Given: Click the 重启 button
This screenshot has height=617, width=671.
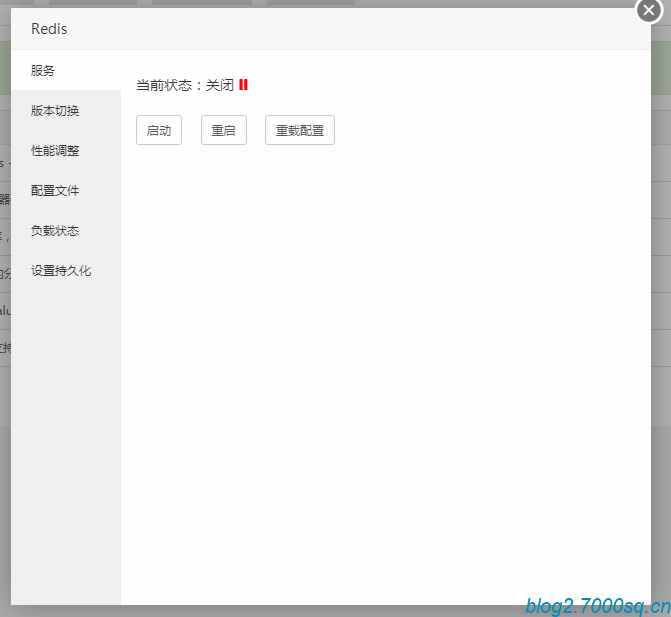Looking at the screenshot, I should (x=224, y=130).
